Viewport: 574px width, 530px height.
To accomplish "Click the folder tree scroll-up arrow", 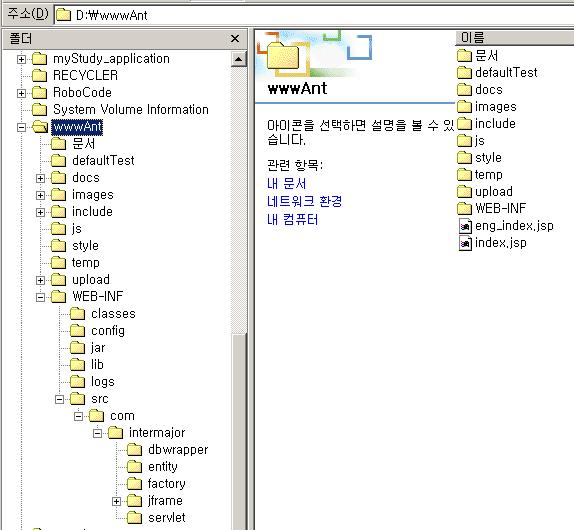I will coord(239,59).
